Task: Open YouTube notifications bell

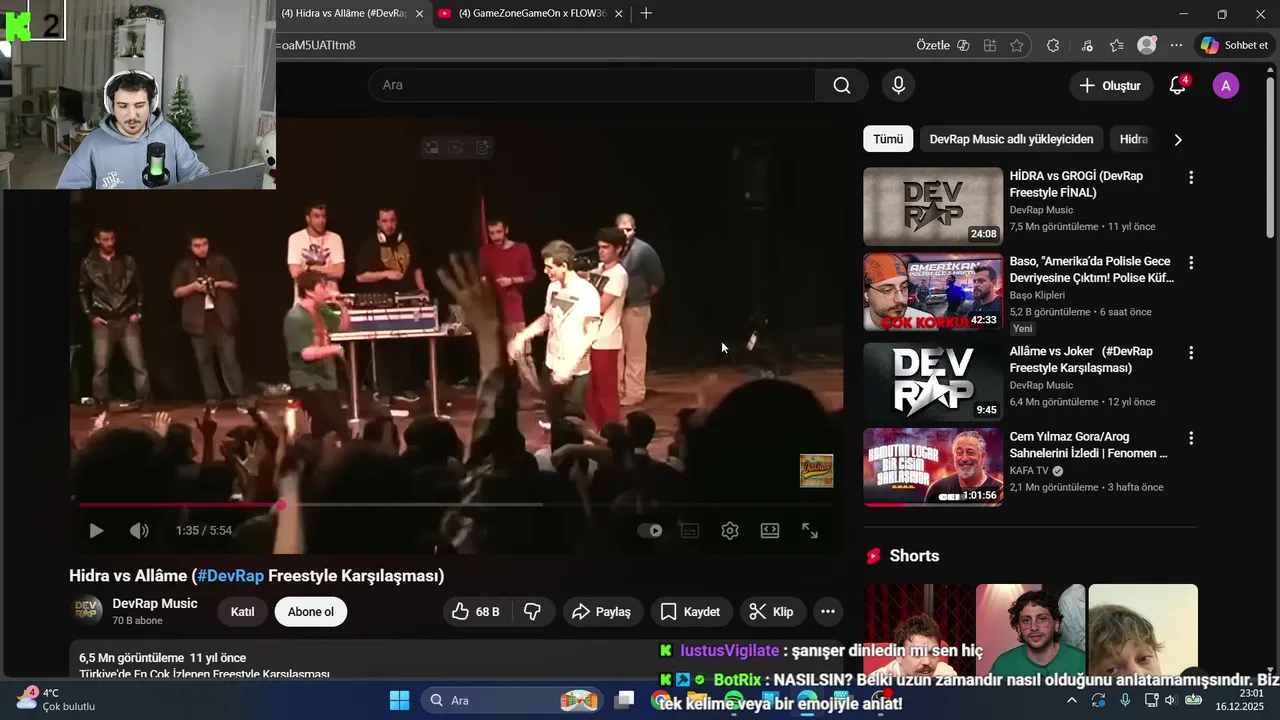Action: coord(1178,86)
